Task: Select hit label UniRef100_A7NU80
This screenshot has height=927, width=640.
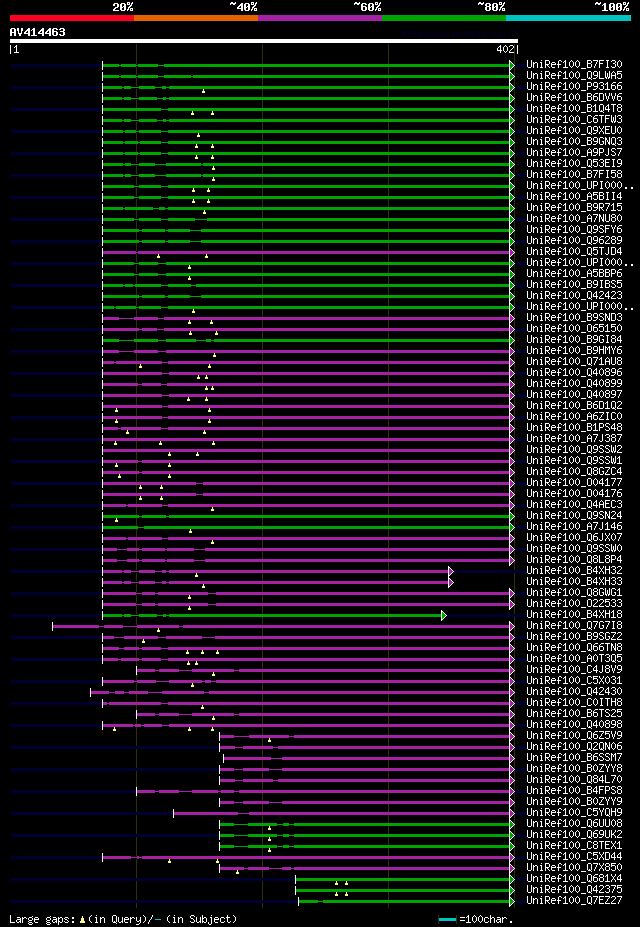Action: 574,219
